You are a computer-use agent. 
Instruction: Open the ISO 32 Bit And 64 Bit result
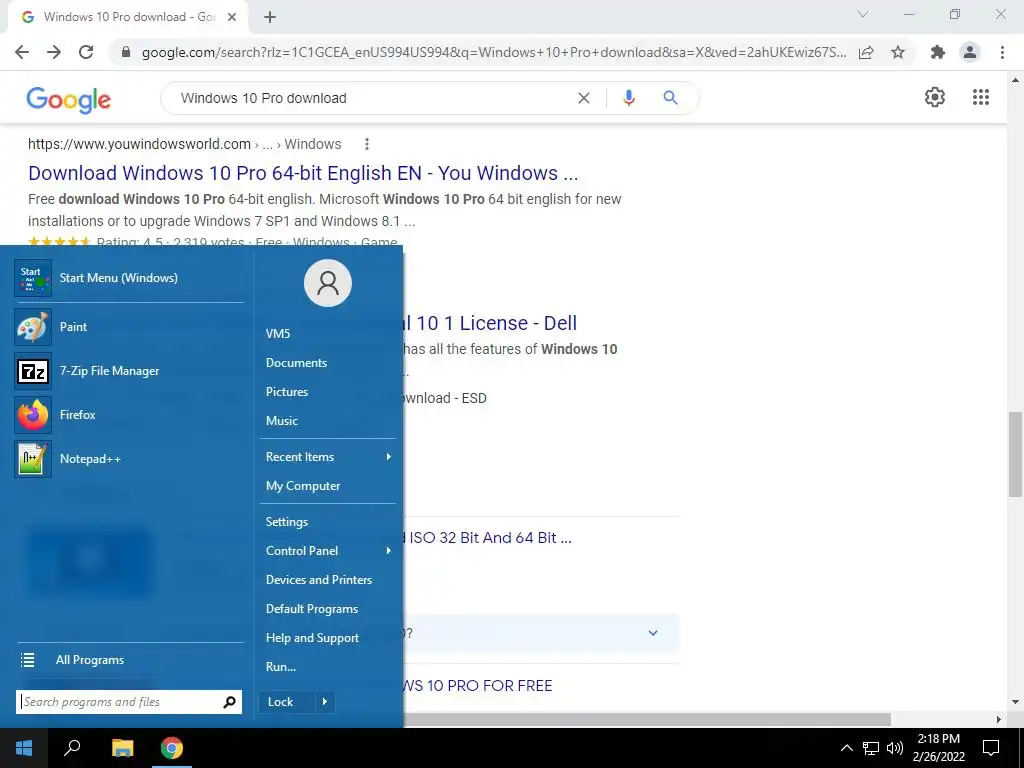pyautogui.click(x=488, y=537)
